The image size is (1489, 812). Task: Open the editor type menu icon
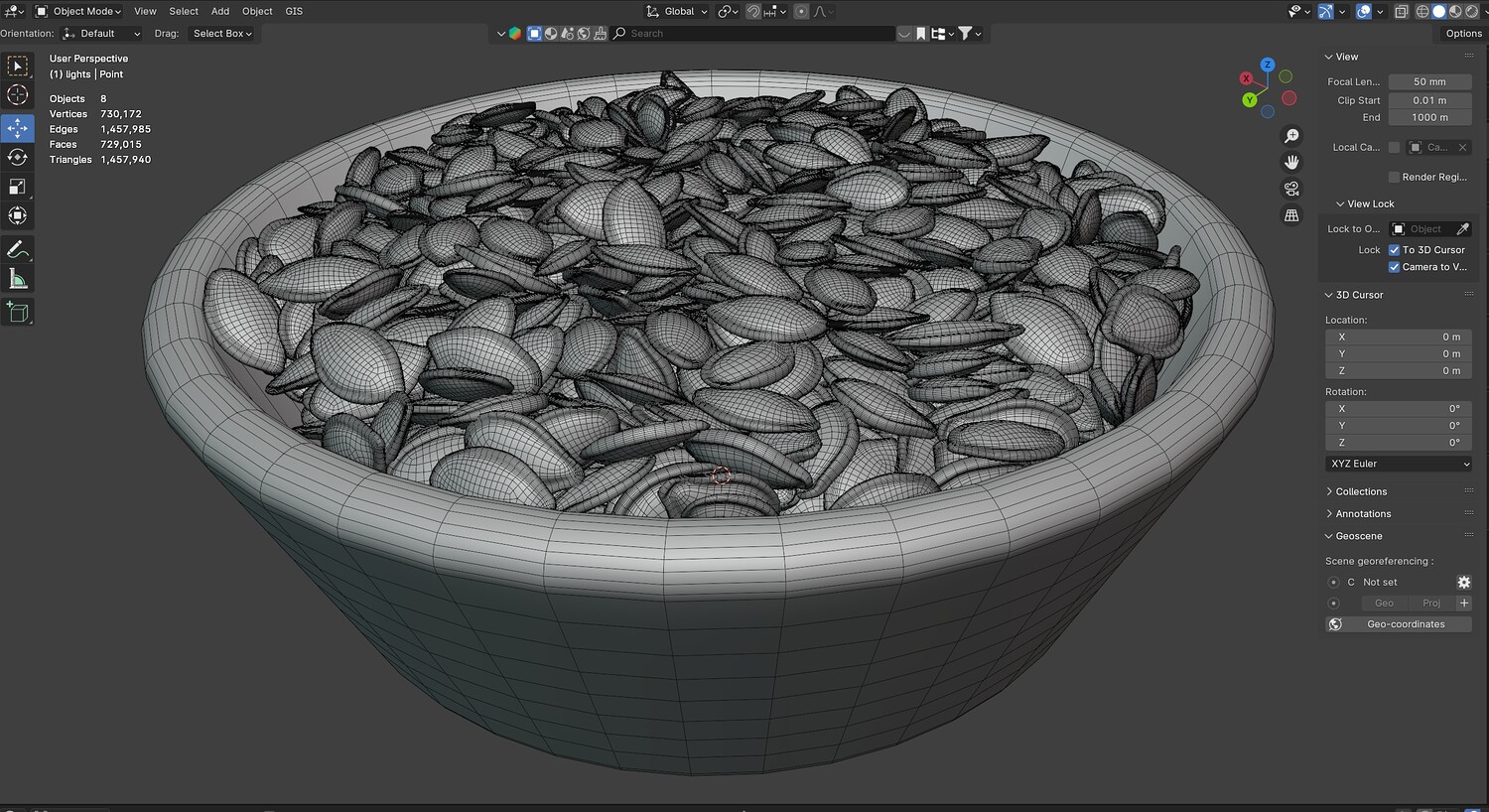14,11
